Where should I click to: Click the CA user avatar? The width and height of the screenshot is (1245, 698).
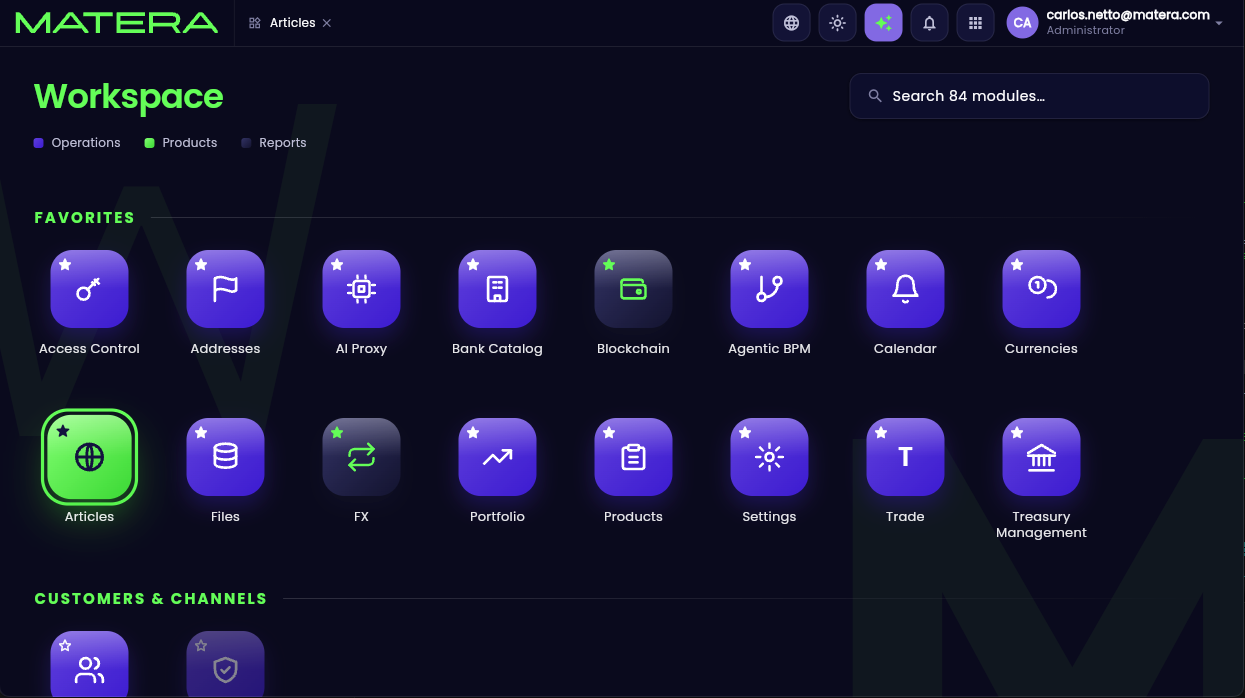[x=1022, y=23]
